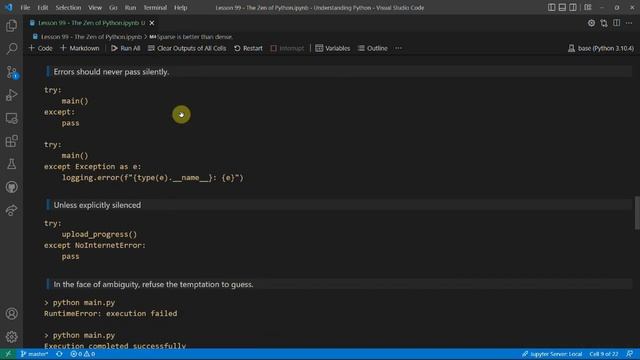Synchronize changes icon in status bar
The height and width of the screenshot is (360, 640).
[59, 354]
